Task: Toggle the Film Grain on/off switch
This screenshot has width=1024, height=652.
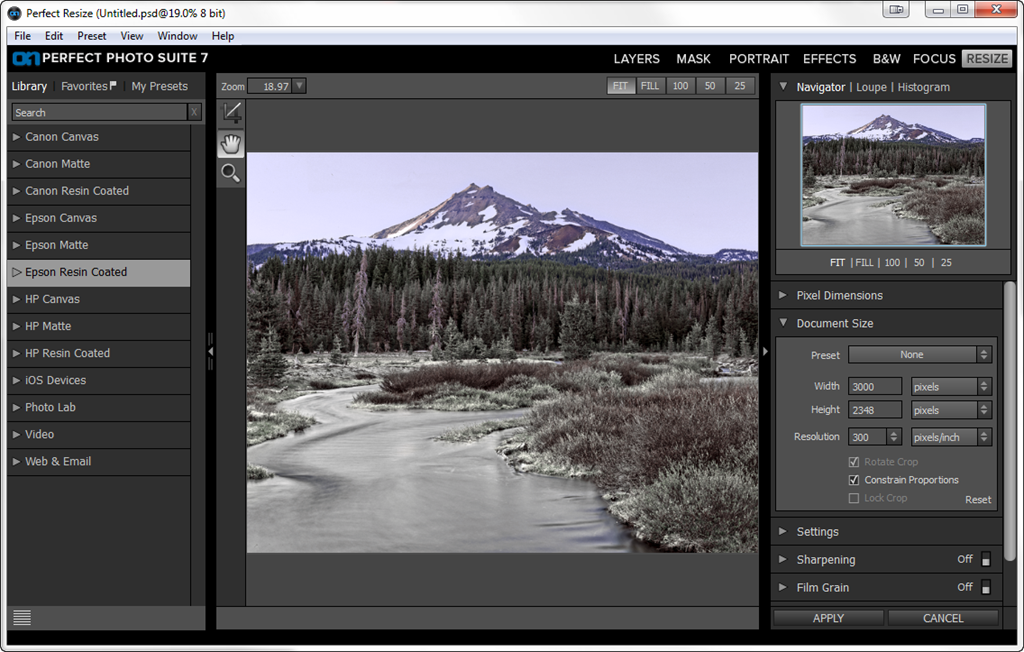Action: [x=985, y=588]
